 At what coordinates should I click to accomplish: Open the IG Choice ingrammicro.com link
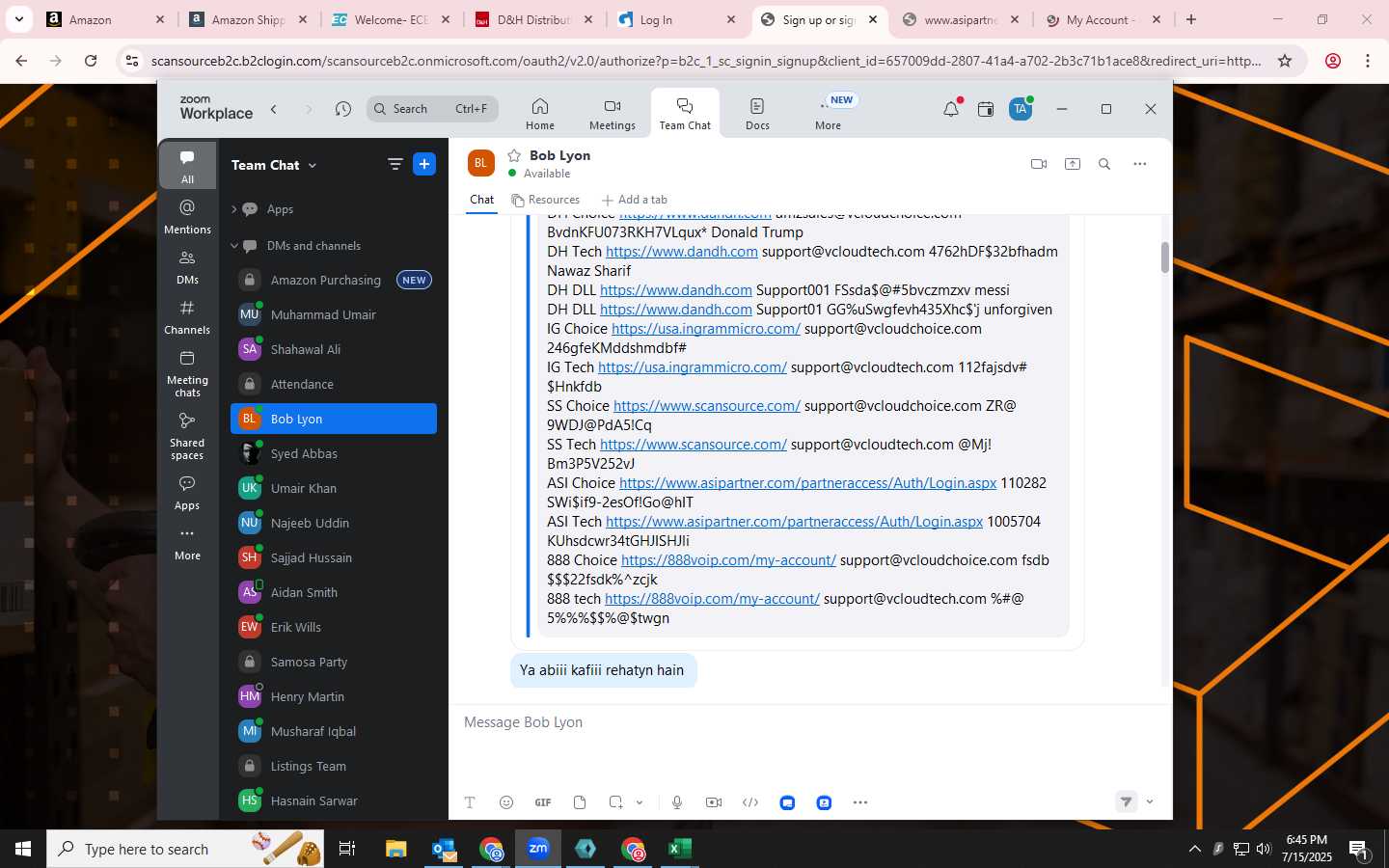tap(706, 329)
